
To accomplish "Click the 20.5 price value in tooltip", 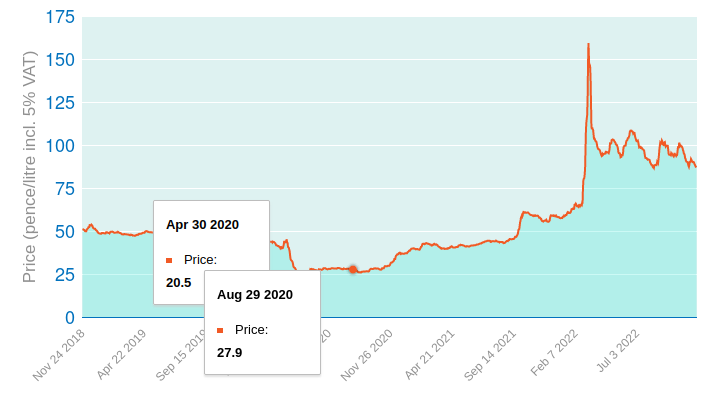I will [179, 282].
